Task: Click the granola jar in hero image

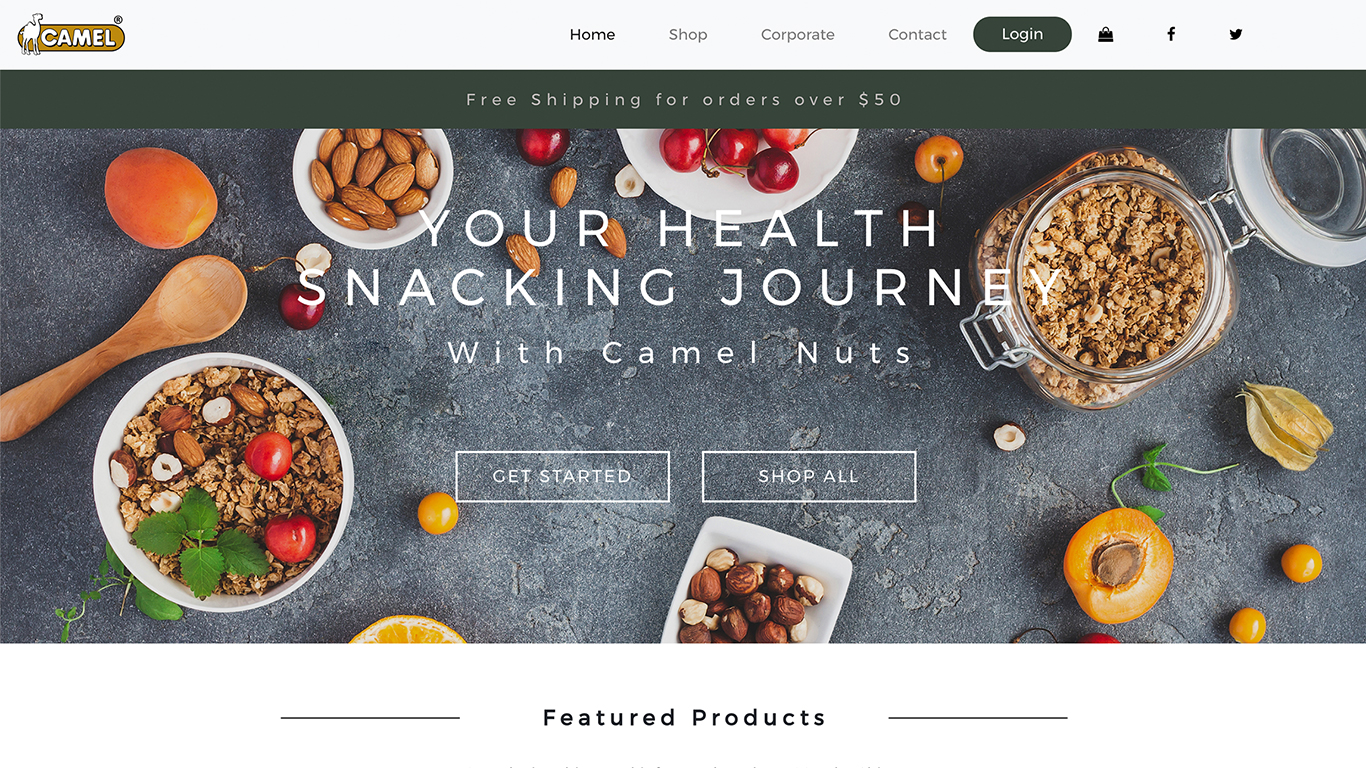Action: [x=1105, y=275]
